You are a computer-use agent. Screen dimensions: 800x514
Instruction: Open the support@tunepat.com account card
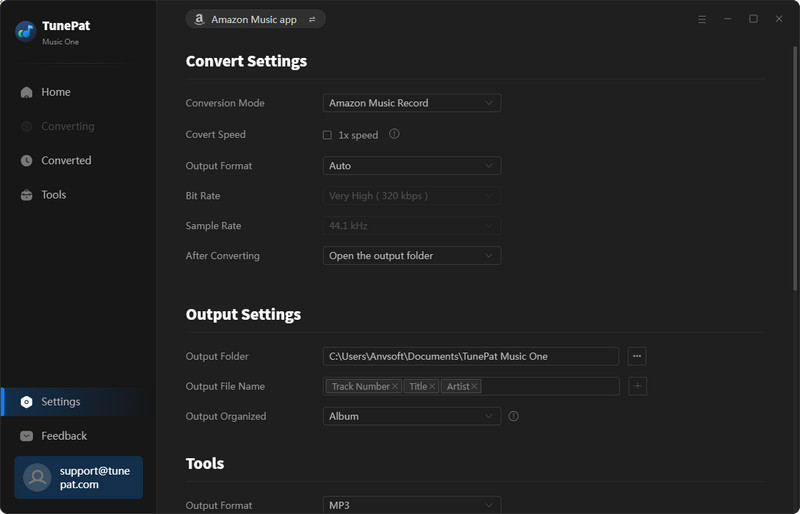(x=79, y=477)
